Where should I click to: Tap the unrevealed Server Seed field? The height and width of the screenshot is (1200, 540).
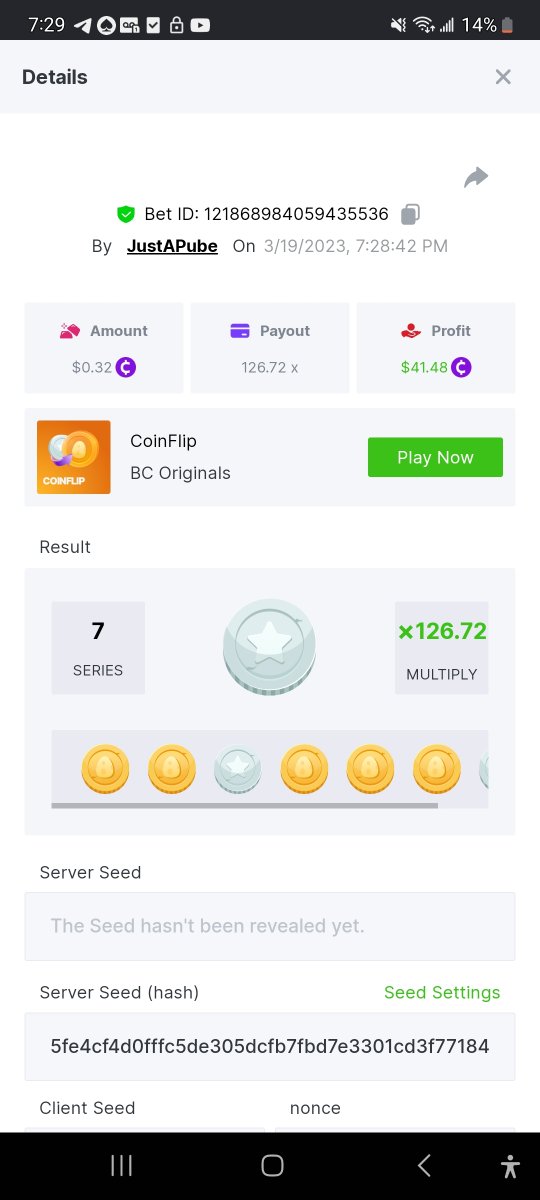click(x=270, y=926)
